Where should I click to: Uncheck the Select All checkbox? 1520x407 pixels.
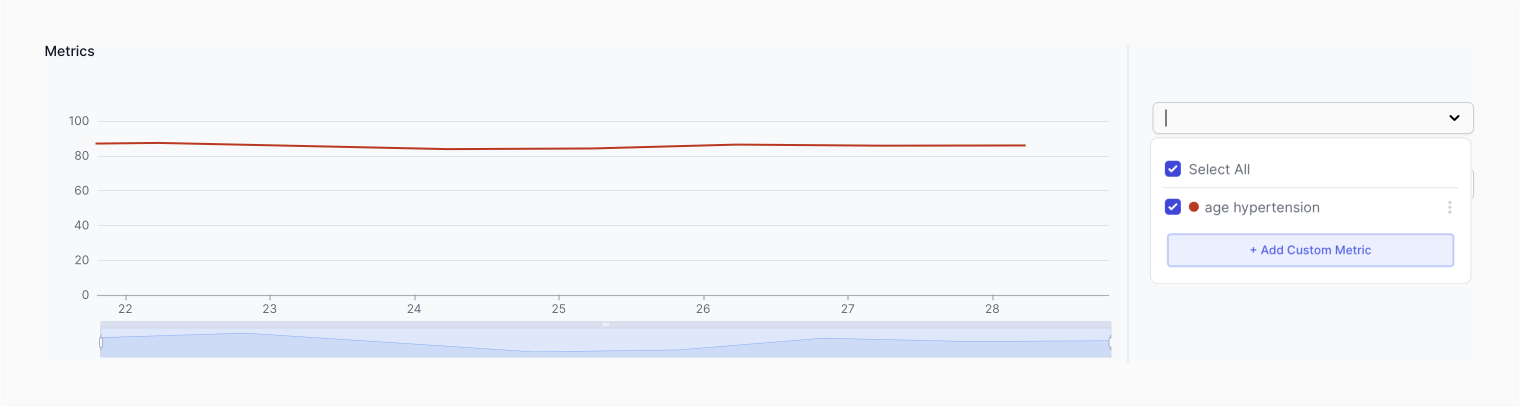pos(1173,169)
